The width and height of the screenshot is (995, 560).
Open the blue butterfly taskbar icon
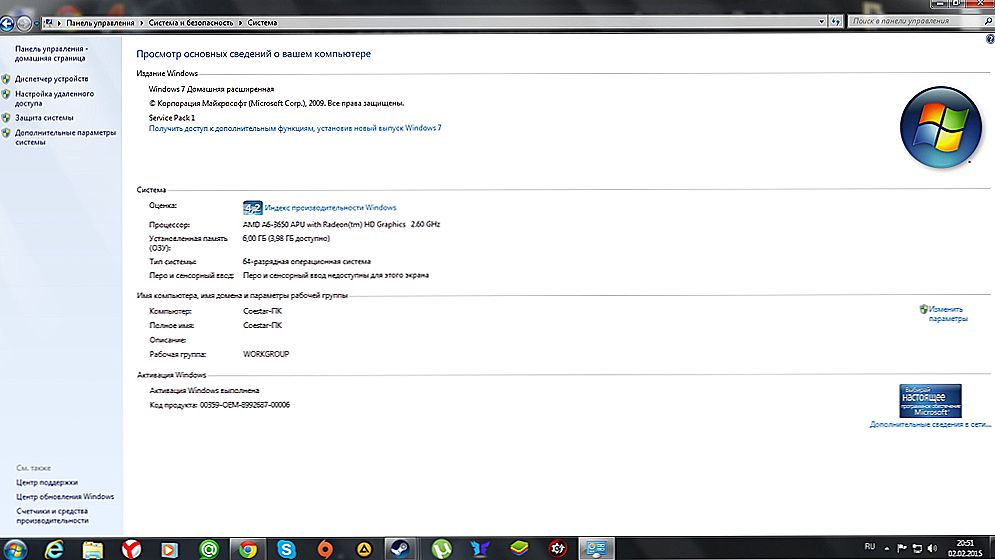(x=480, y=549)
